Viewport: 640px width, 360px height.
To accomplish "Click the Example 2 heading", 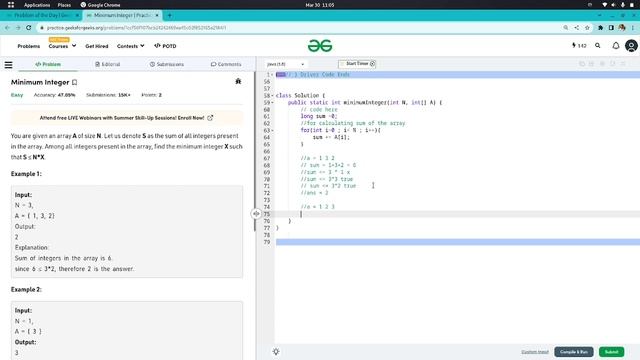I will tap(26, 289).
